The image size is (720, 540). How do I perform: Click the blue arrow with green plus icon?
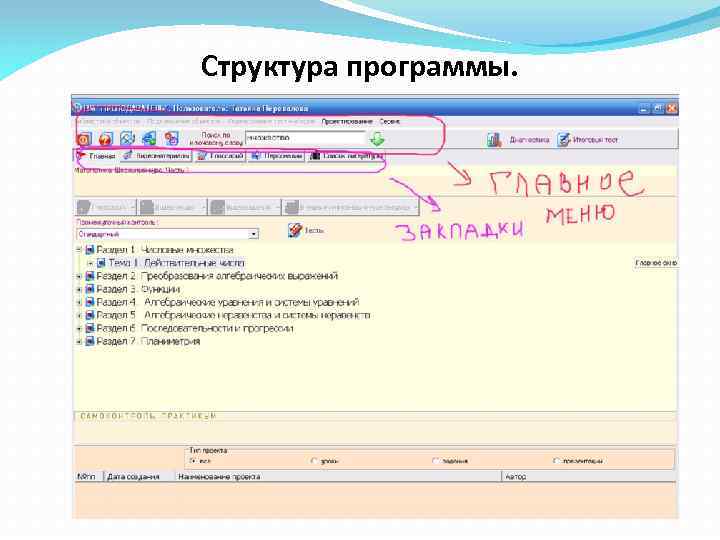point(149,139)
